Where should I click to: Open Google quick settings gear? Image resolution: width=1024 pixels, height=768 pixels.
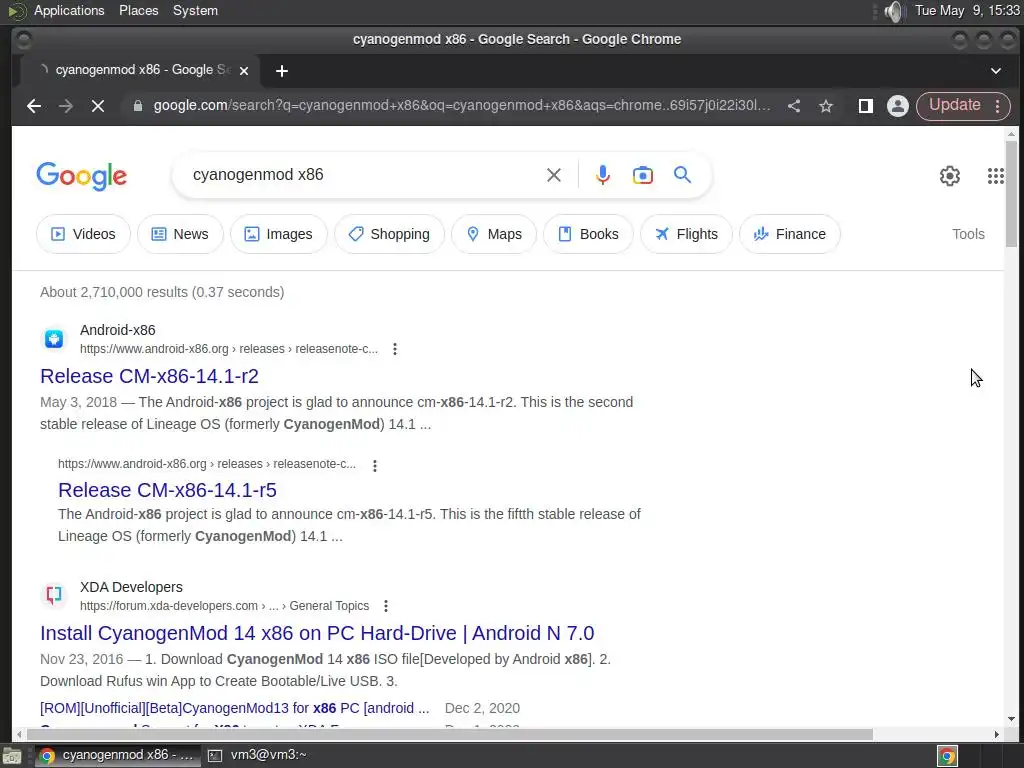(950, 176)
